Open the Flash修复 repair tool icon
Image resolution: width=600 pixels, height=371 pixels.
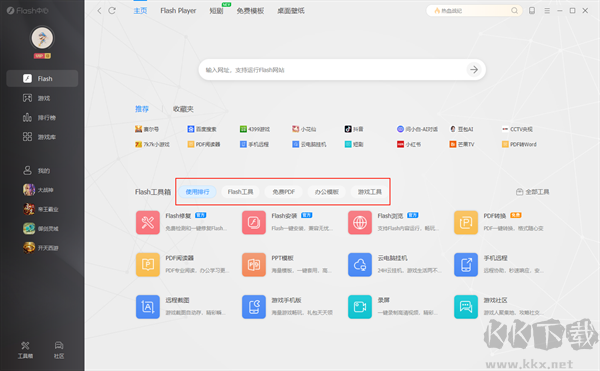point(148,222)
